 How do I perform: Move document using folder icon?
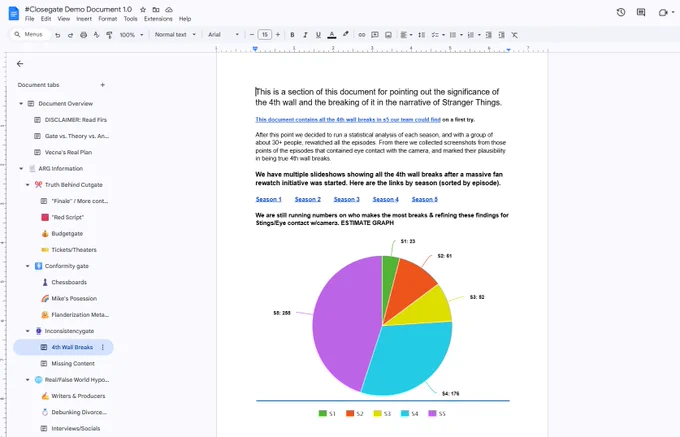[156, 10]
